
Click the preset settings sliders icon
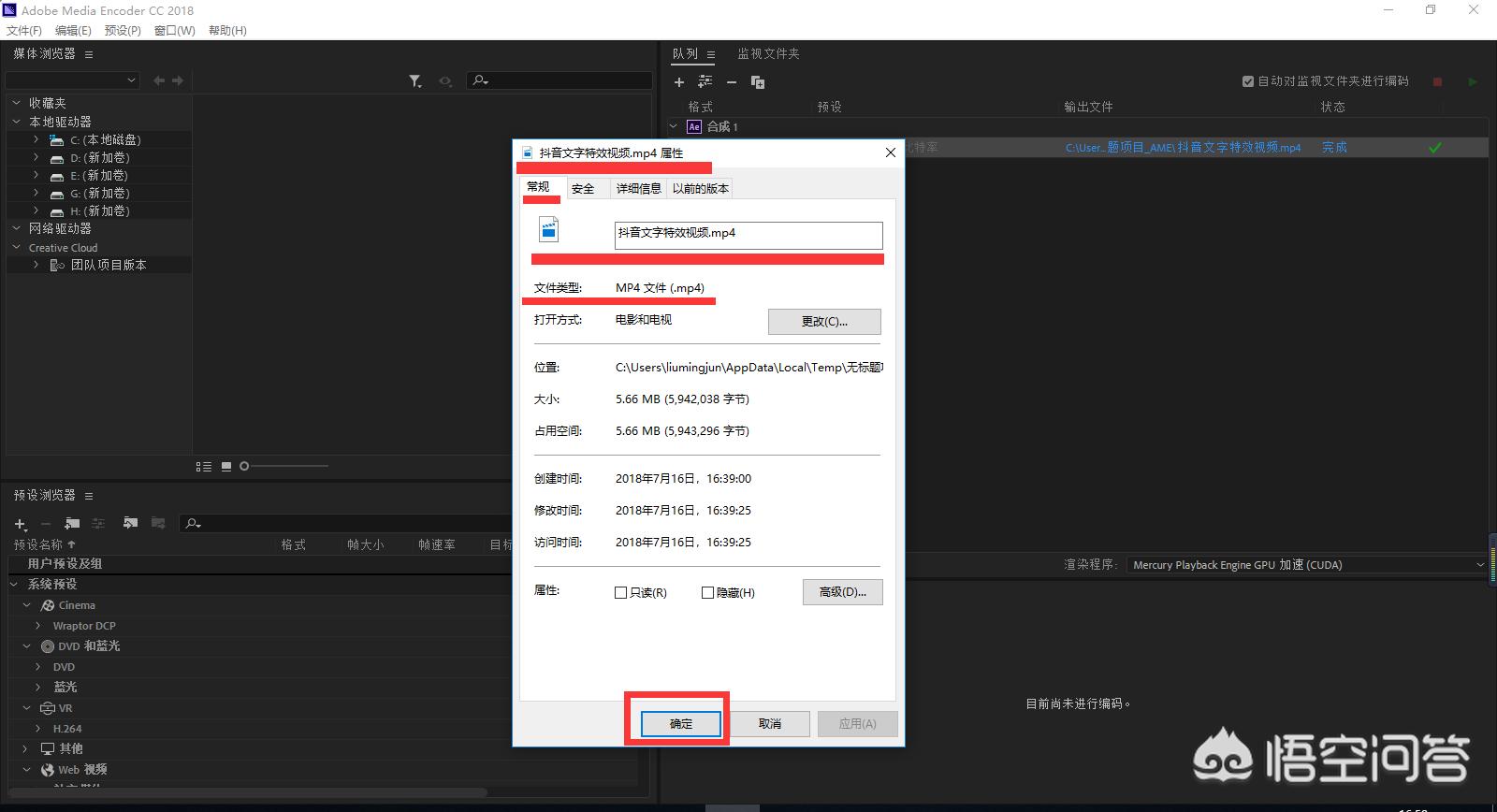click(x=98, y=523)
